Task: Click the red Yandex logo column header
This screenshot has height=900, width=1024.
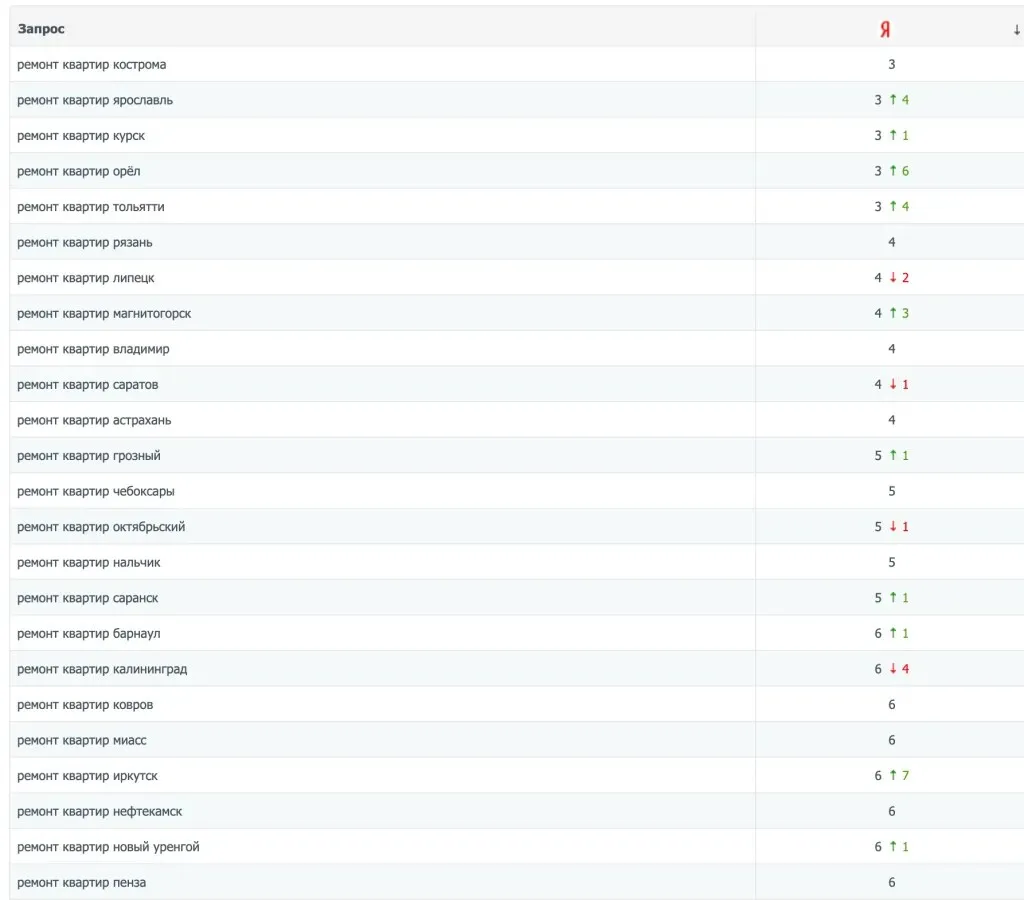Action: (885, 29)
